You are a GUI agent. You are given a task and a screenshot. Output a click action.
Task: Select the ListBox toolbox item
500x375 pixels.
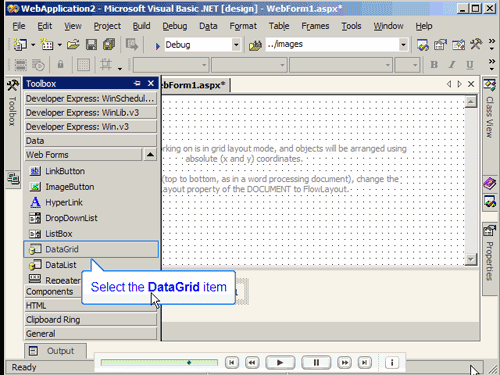coord(91,234)
